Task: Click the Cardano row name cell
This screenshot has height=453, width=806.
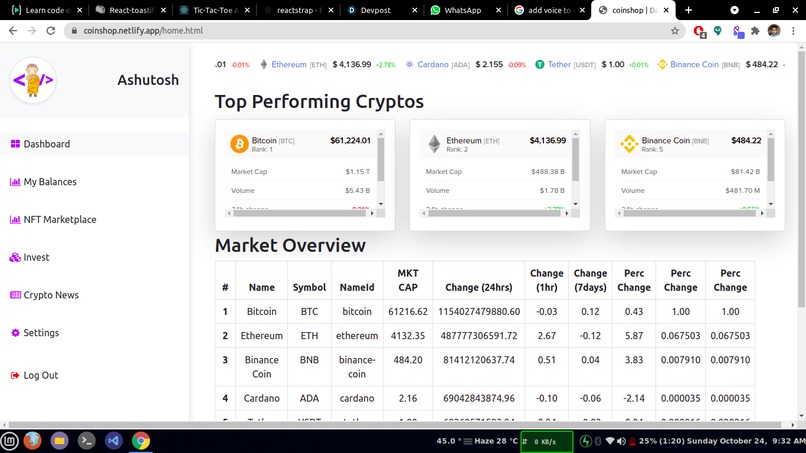Action: click(x=262, y=398)
